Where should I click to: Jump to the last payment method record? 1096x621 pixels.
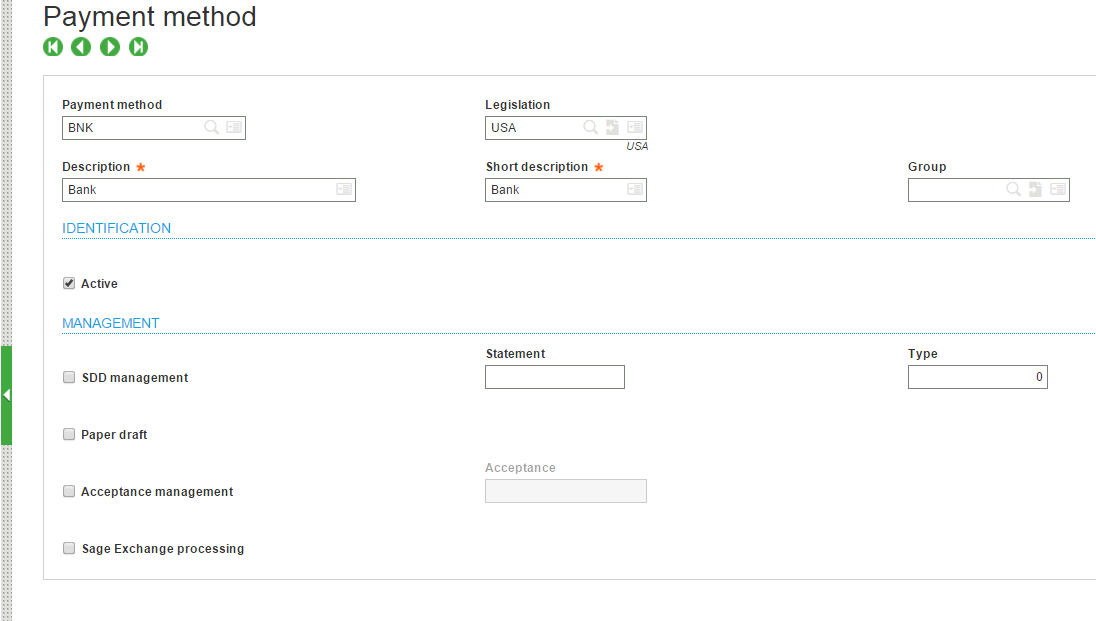click(139, 47)
